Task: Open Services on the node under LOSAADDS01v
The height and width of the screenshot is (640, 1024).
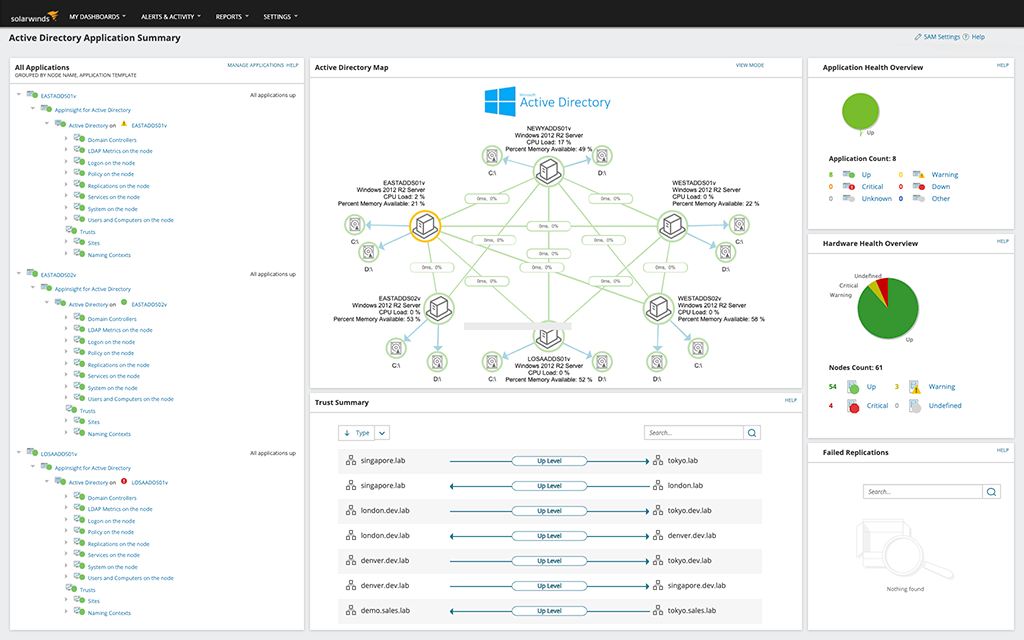Action: 114,555
